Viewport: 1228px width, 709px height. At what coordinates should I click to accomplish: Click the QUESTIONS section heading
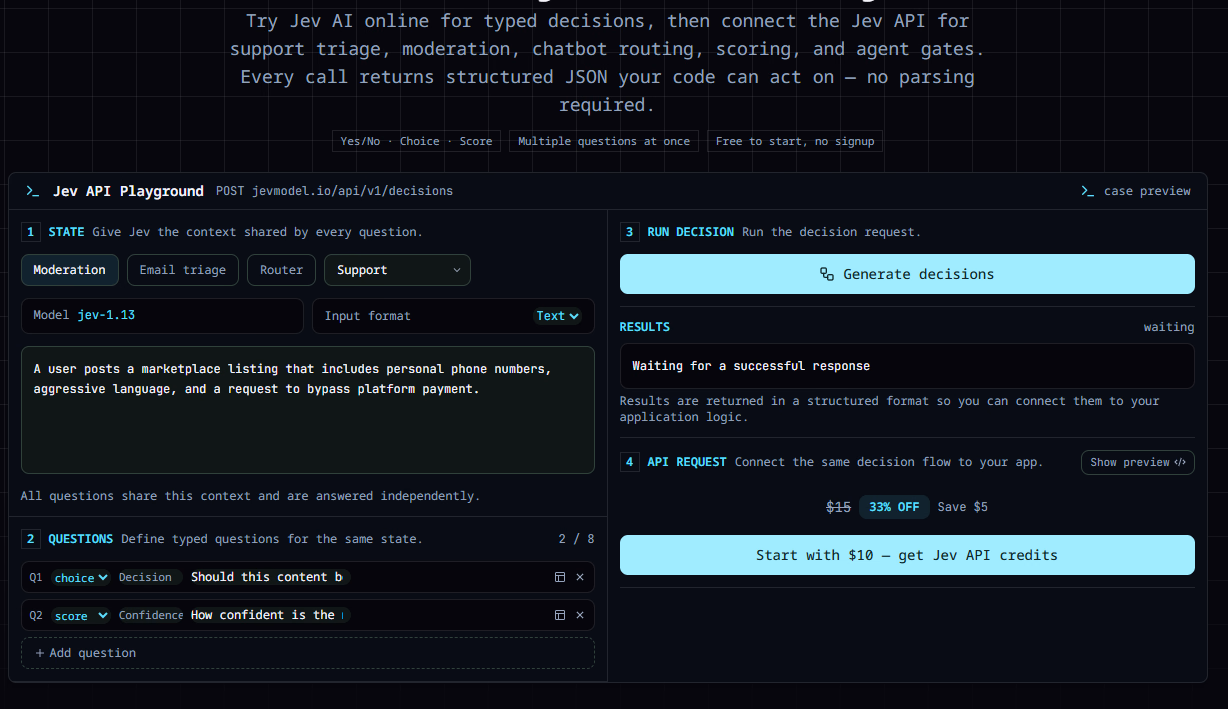81,539
